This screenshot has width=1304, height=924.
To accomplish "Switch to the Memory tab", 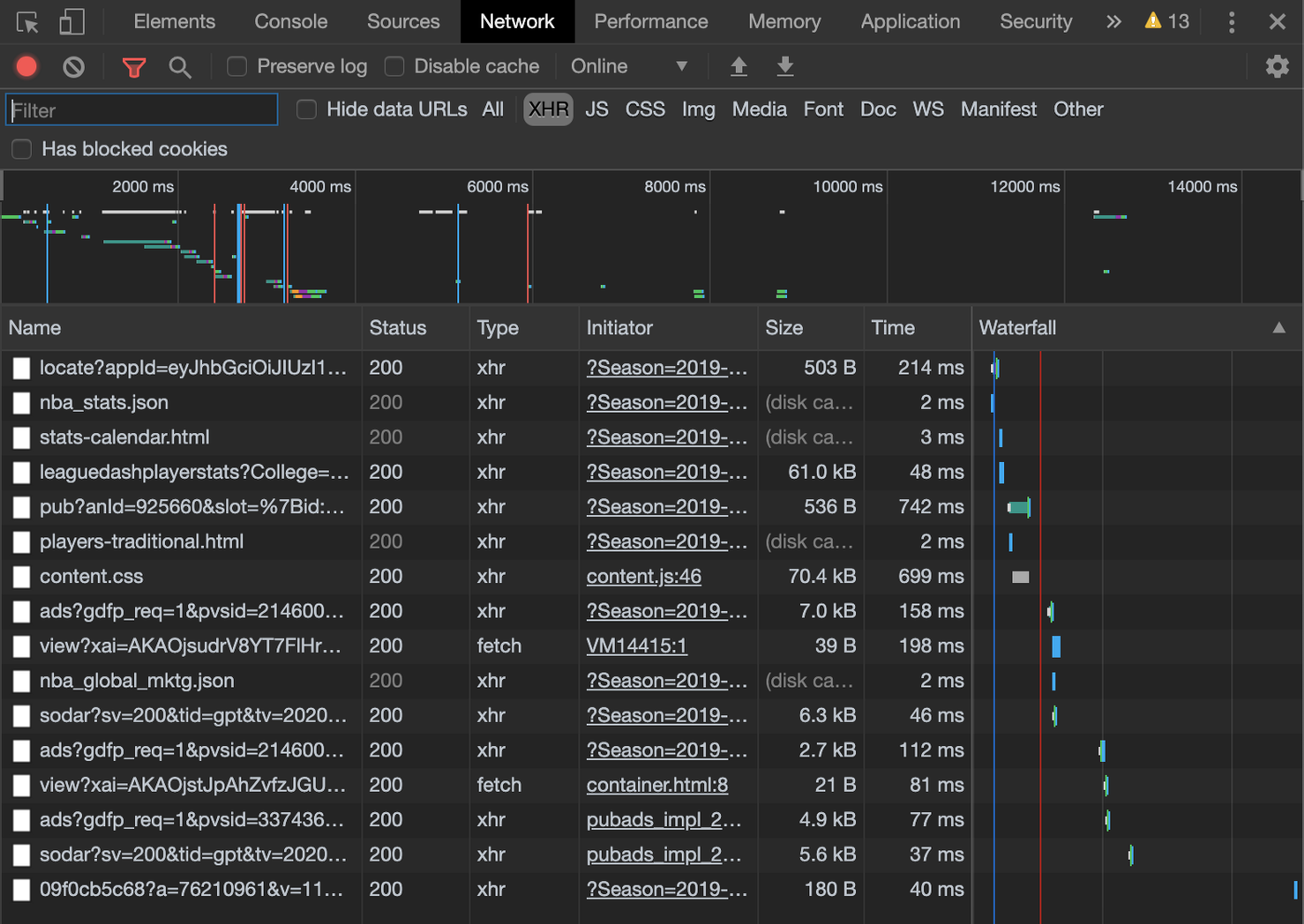I will pos(784,21).
